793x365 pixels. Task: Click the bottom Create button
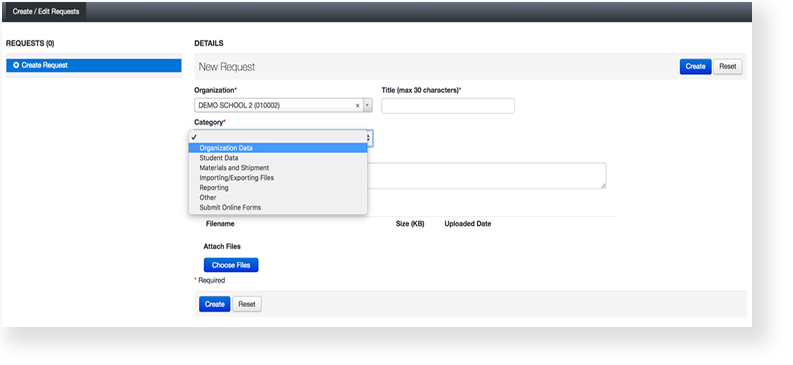click(214, 304)
